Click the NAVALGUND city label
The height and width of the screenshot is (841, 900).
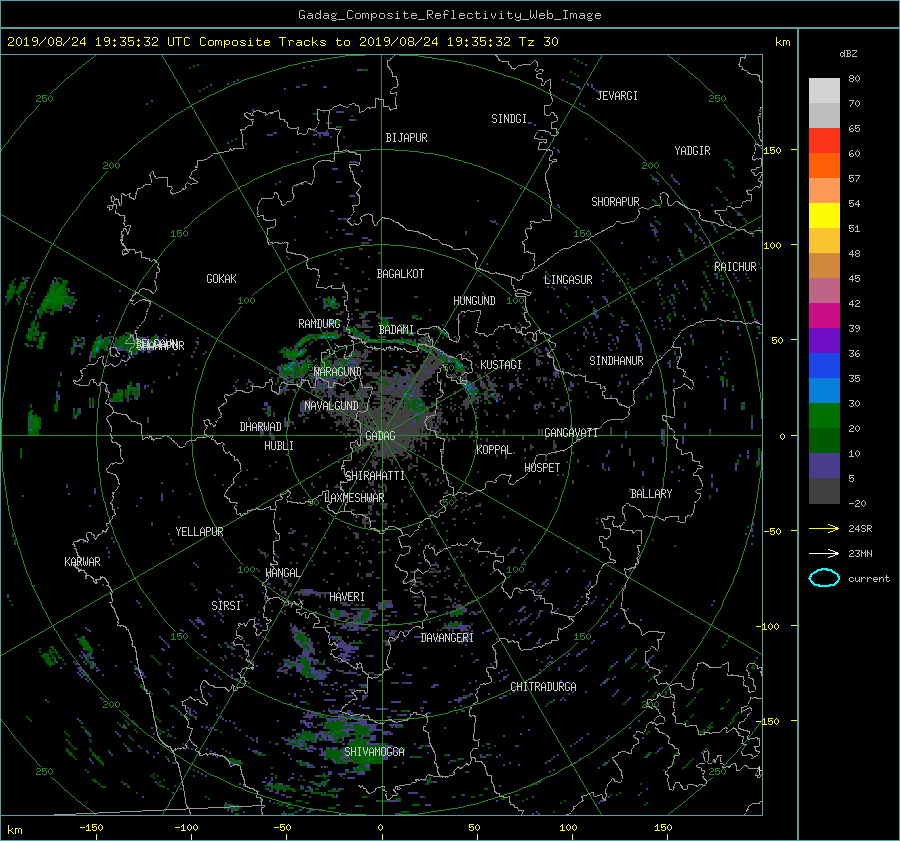[x=331, y=406]
